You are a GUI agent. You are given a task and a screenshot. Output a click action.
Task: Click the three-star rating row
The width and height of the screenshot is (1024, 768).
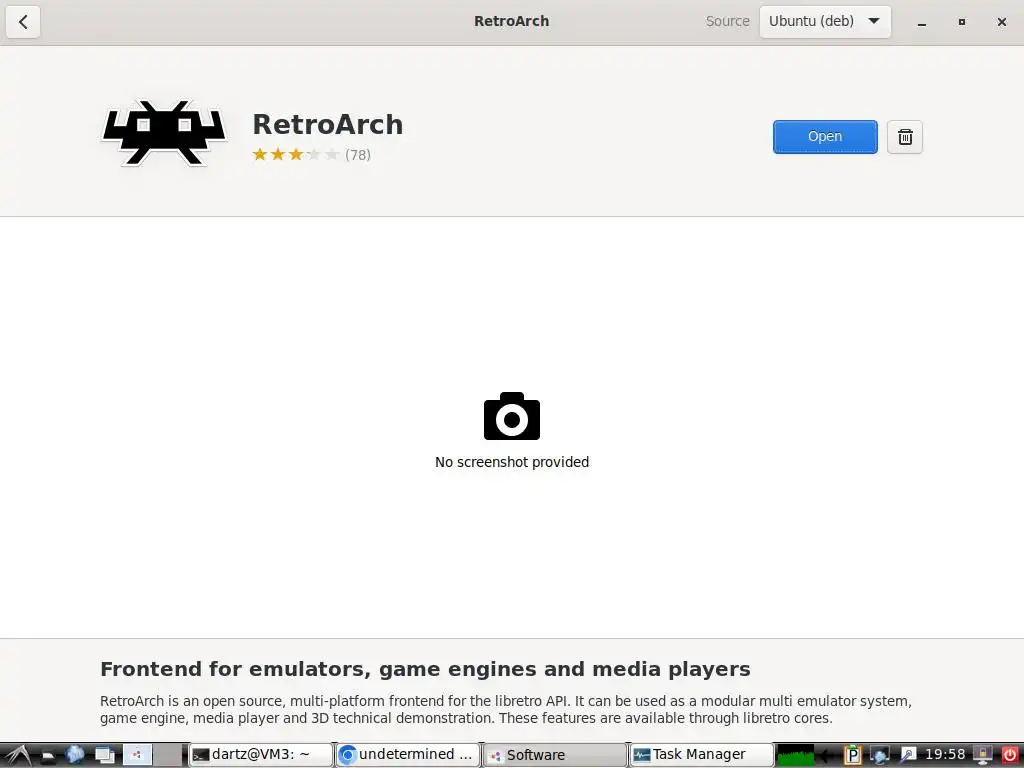click(295, 155)
